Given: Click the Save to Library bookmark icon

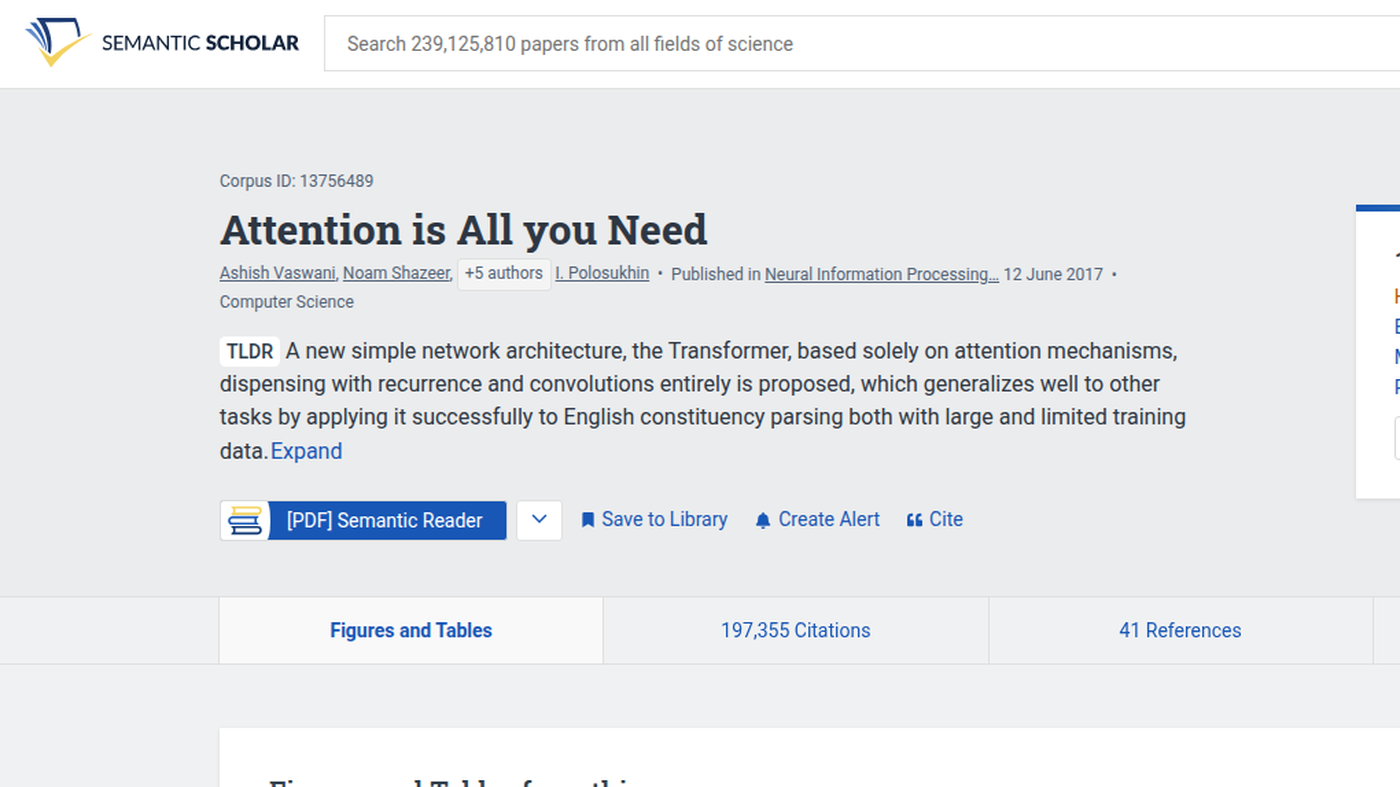Looking at the screenshot, I should tap(588, 520).
